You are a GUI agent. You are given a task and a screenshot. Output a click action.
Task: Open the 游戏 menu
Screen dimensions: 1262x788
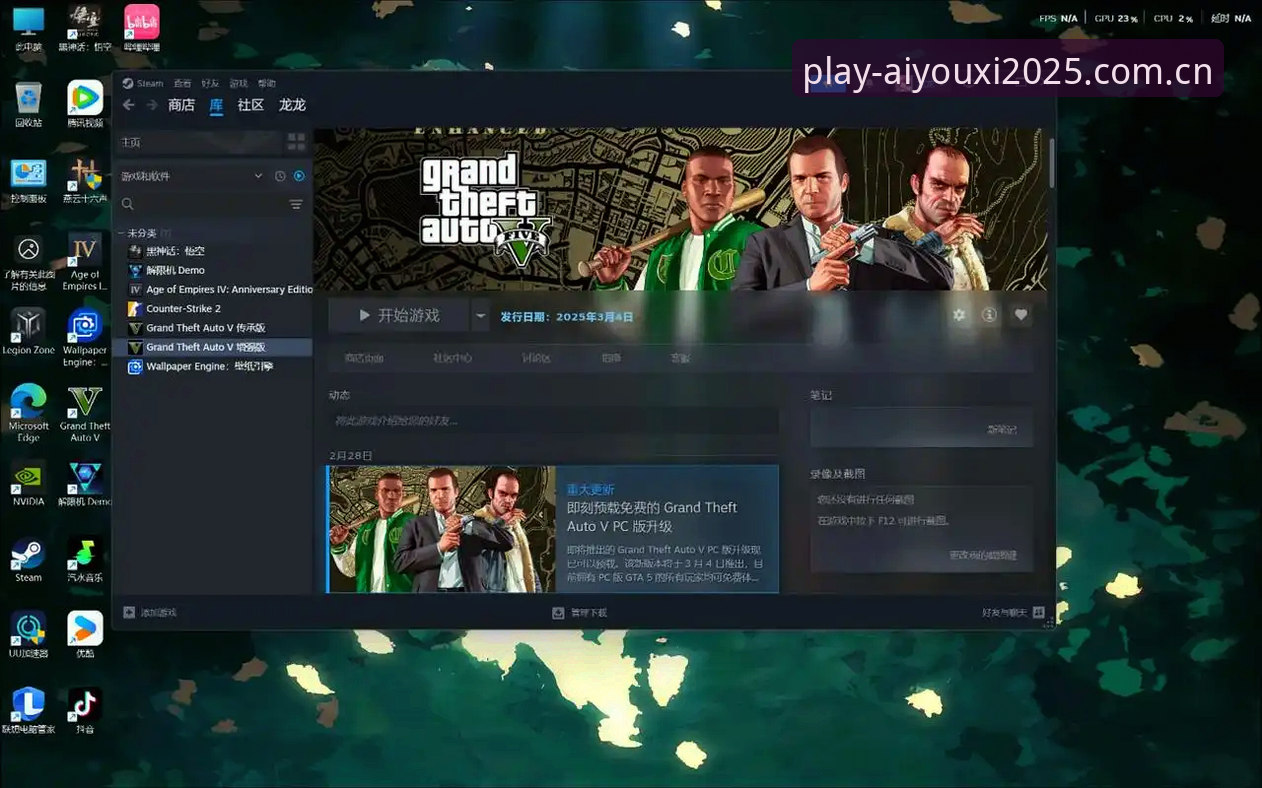pos(238,83)
